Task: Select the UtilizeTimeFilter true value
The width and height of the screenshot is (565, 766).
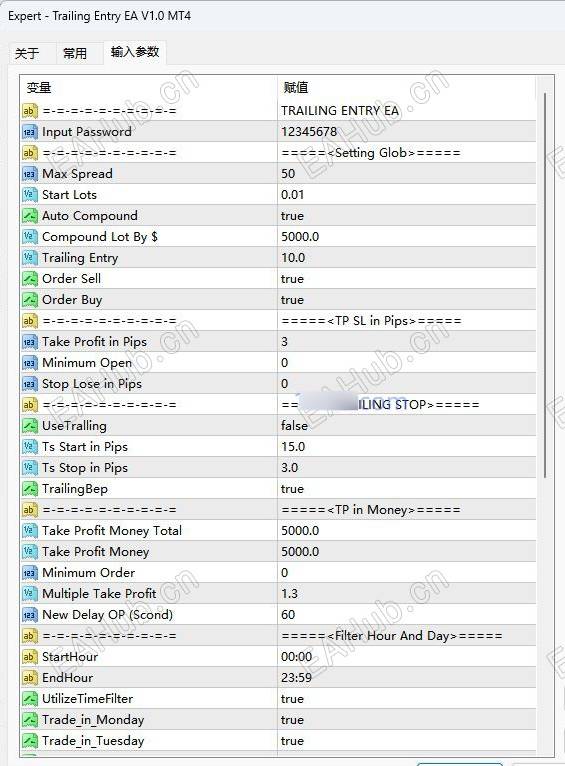Action: [x=292, y=699]
